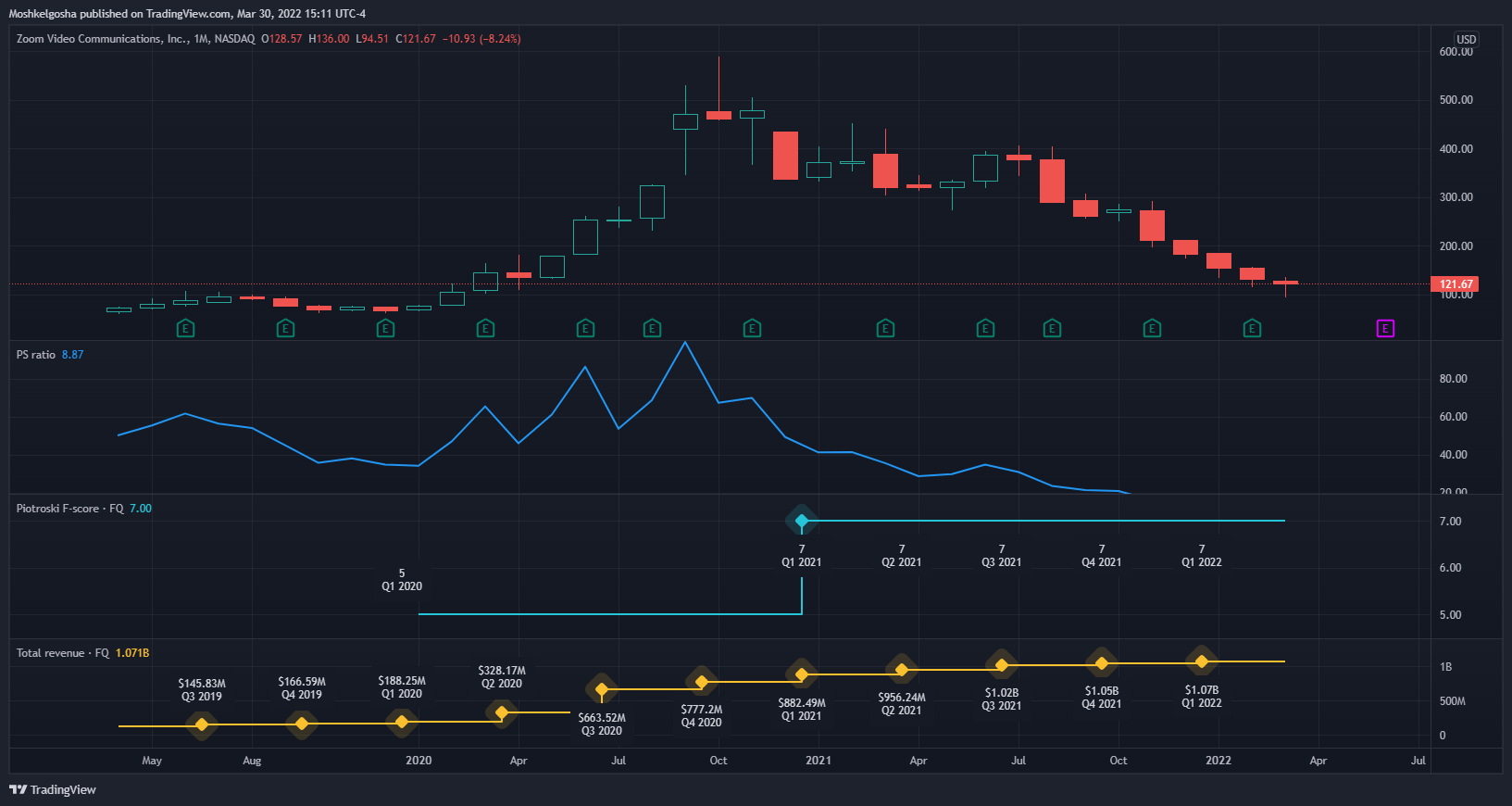
Task: Click the $1.02B Q3 2021 revenue label
Action: [x=1002, y=699]
